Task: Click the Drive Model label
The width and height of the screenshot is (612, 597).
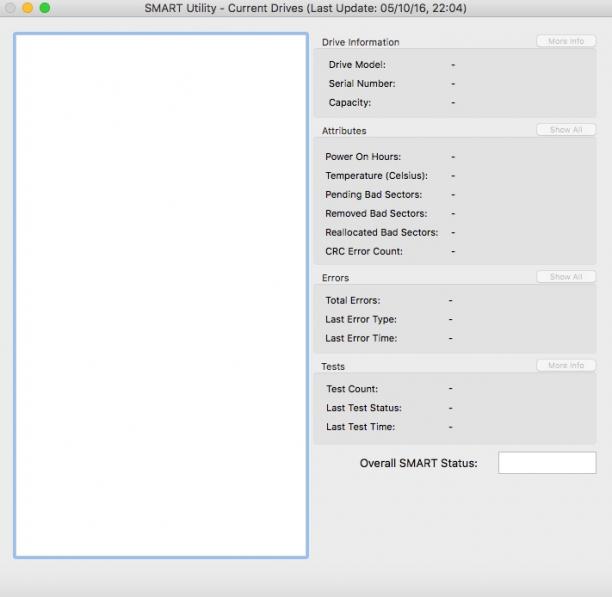Action: 357,65
